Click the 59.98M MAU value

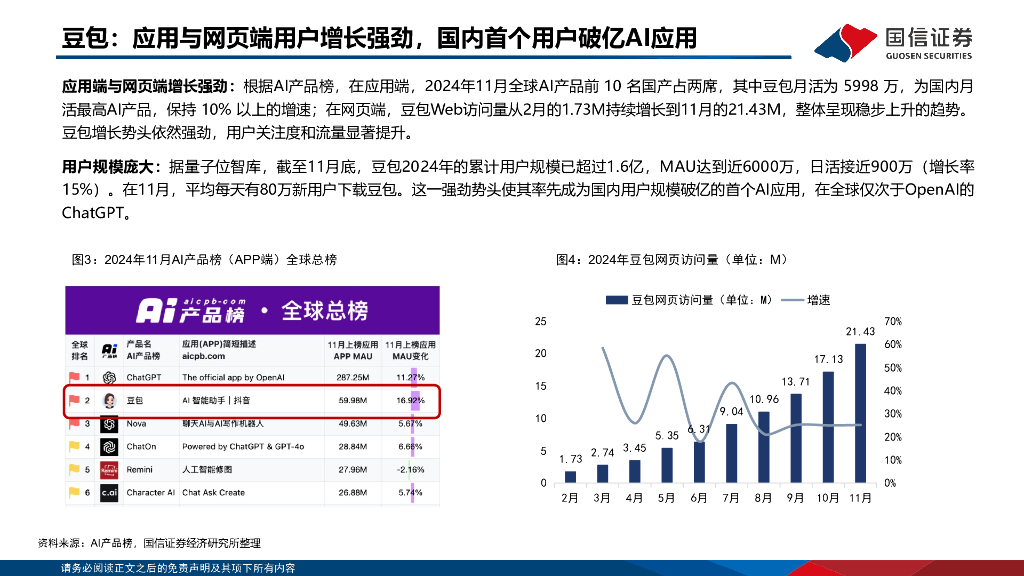tap(353, 400)
